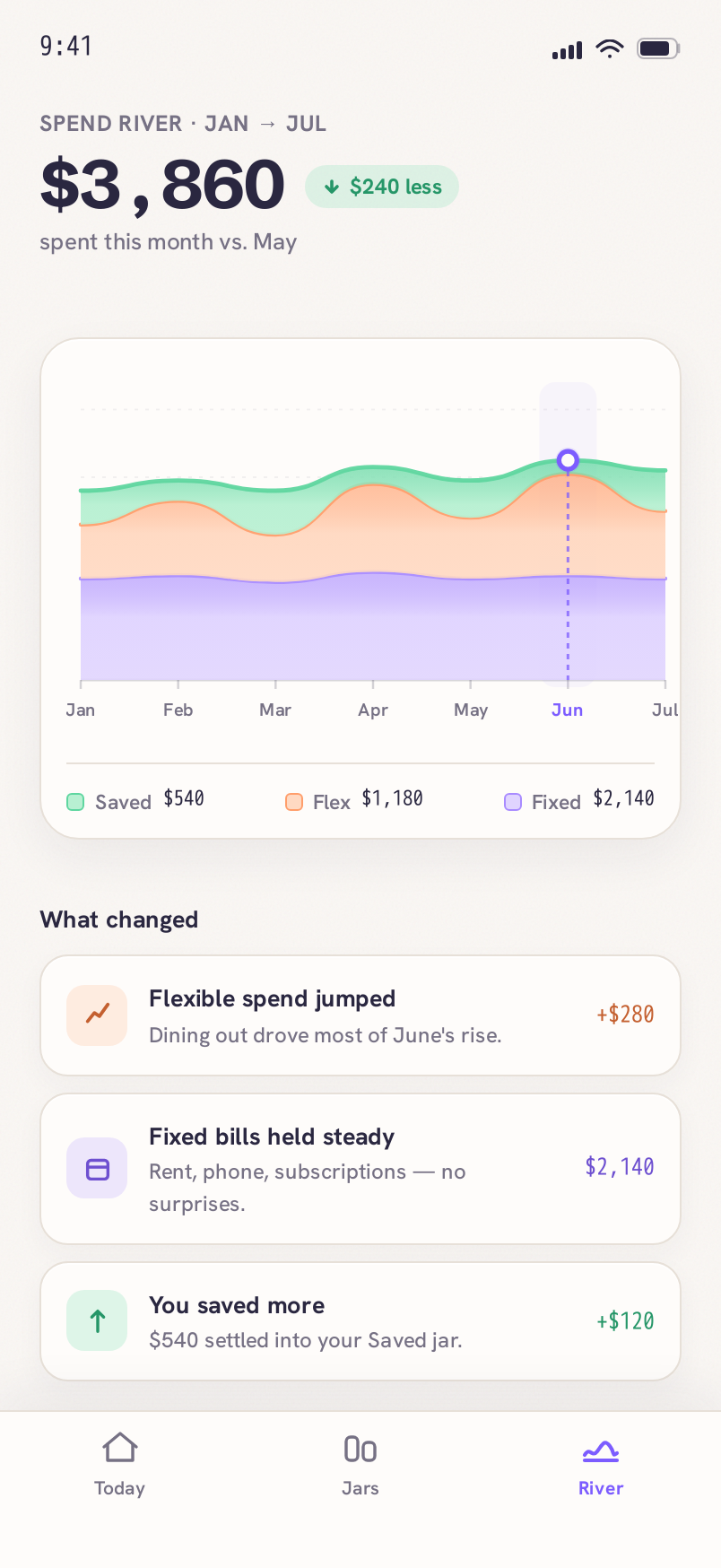Select Apr on the chart axis
Image resolution: width=721 pixels, height=1568 pixels.
point(373,710)
